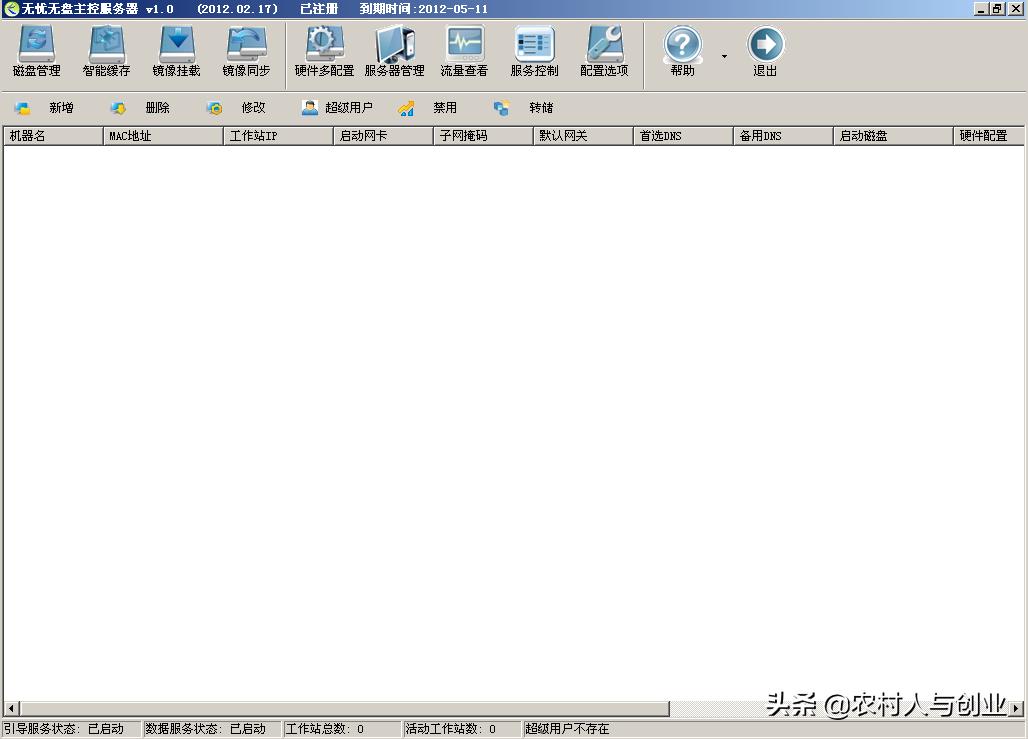Click the horizontal scrollbar thumb

coord(344,708)
